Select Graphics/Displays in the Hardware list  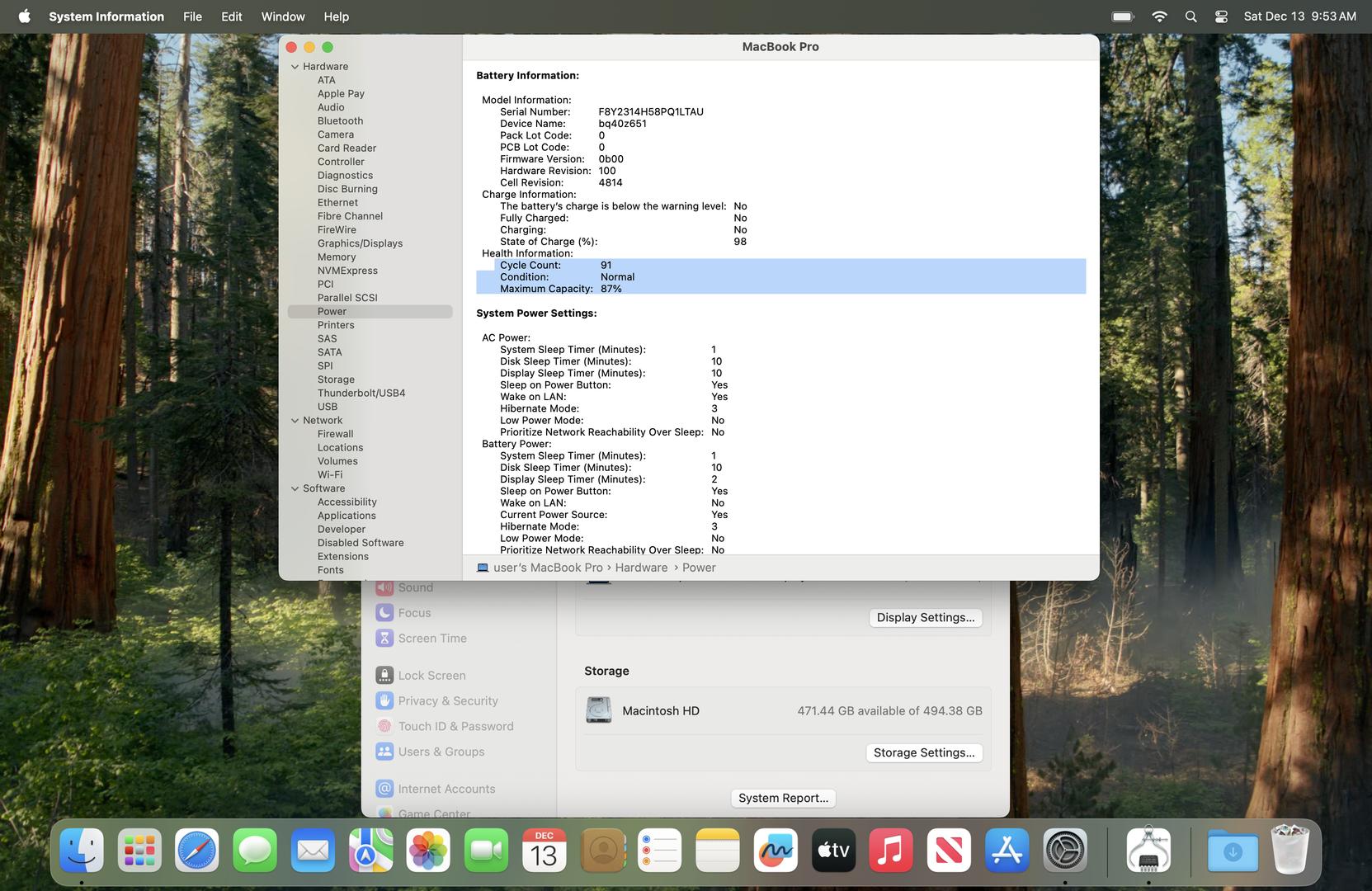[x=360, y=243]
